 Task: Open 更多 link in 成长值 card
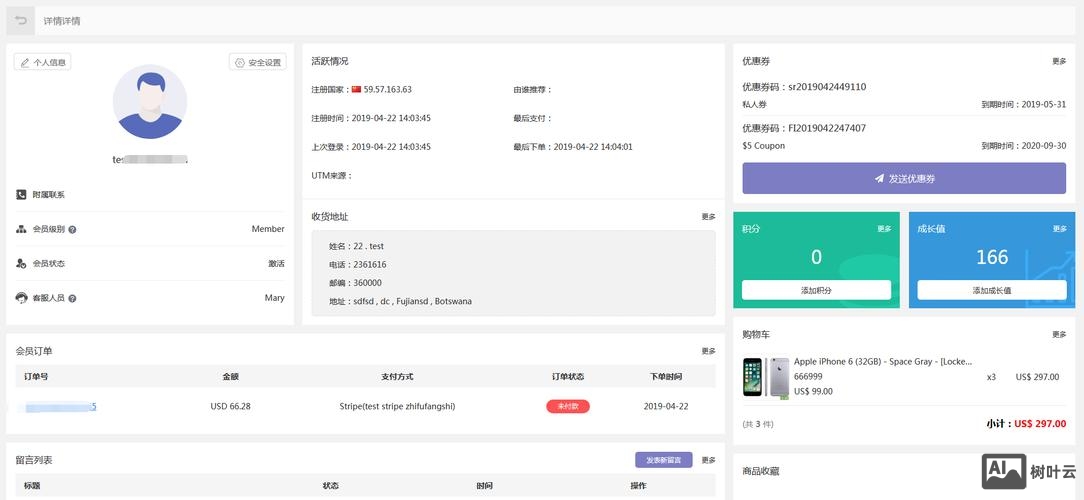(1060, 229)
